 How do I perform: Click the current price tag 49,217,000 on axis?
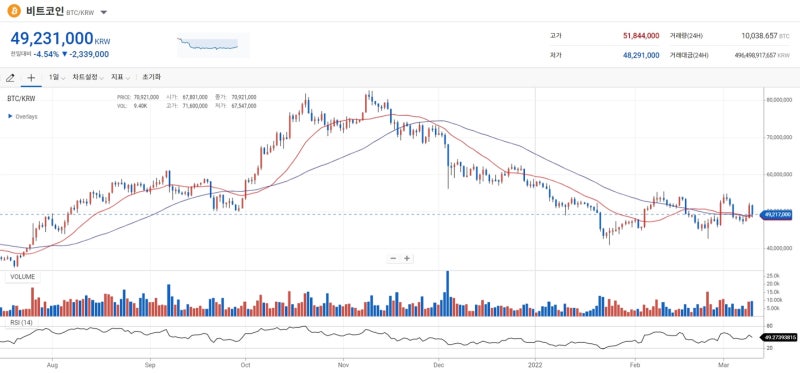[777, 215]
